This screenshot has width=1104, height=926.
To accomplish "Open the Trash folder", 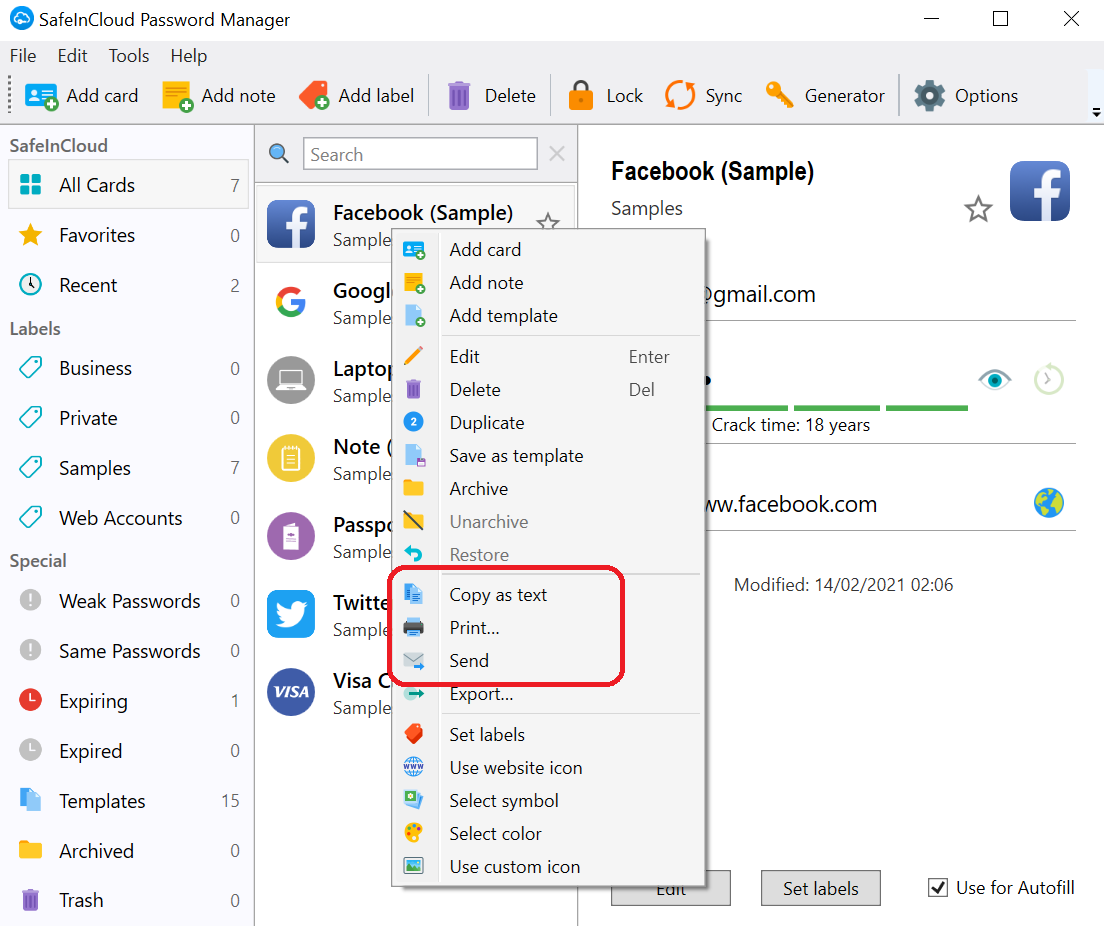I will (x=128, y=900).
